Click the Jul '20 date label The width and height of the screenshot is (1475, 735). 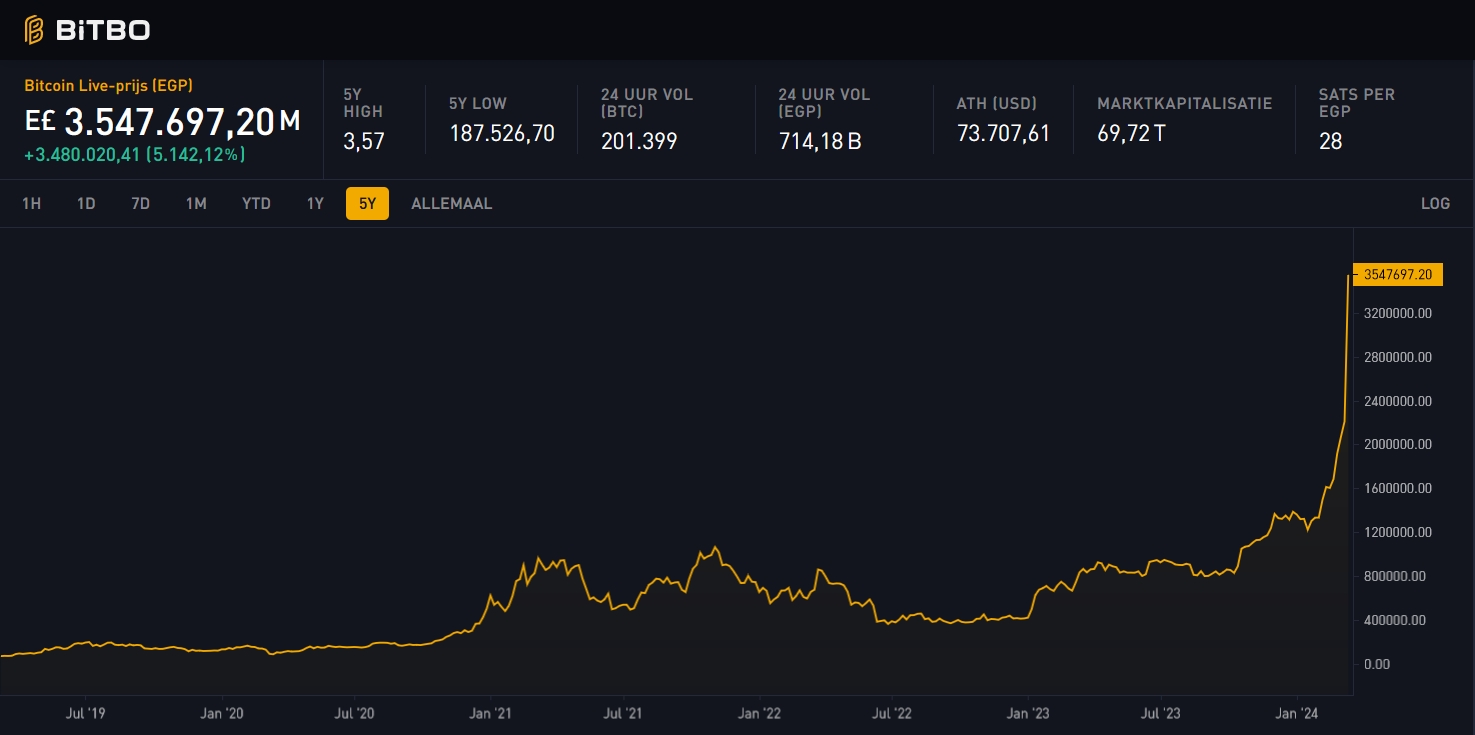(x=354, y=713)
